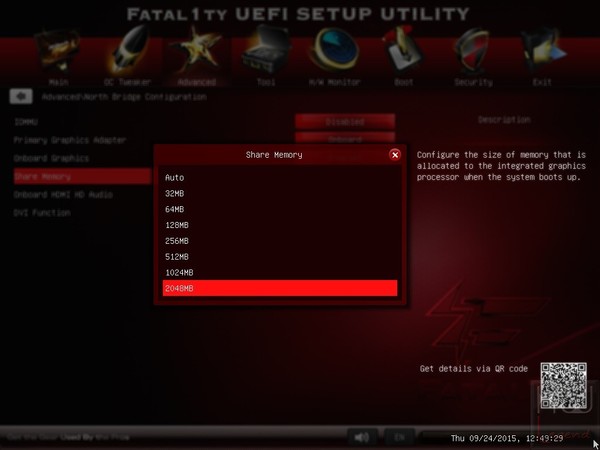Open the Security shield icon
600x450 pixels.
tap(472, 51)
